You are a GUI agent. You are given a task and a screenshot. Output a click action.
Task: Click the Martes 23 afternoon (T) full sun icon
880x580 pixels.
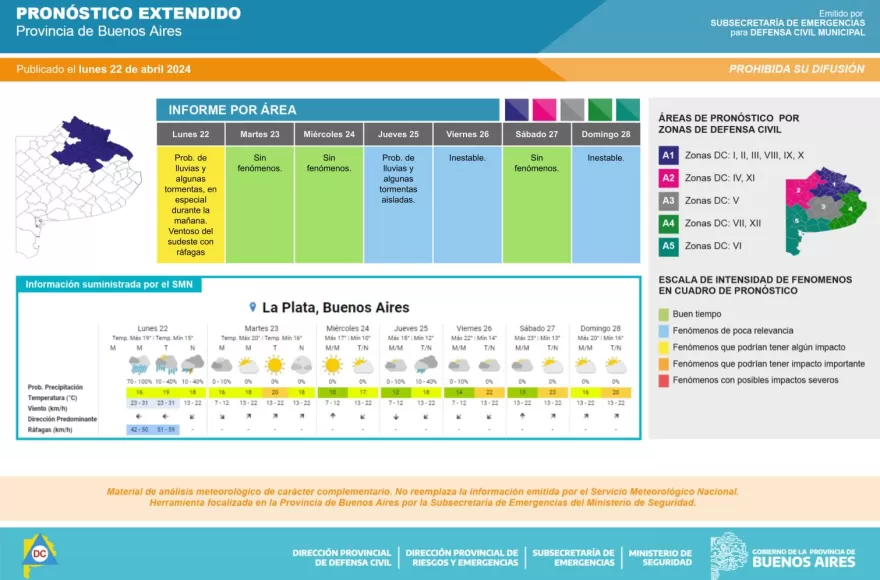tap(274, 366)
